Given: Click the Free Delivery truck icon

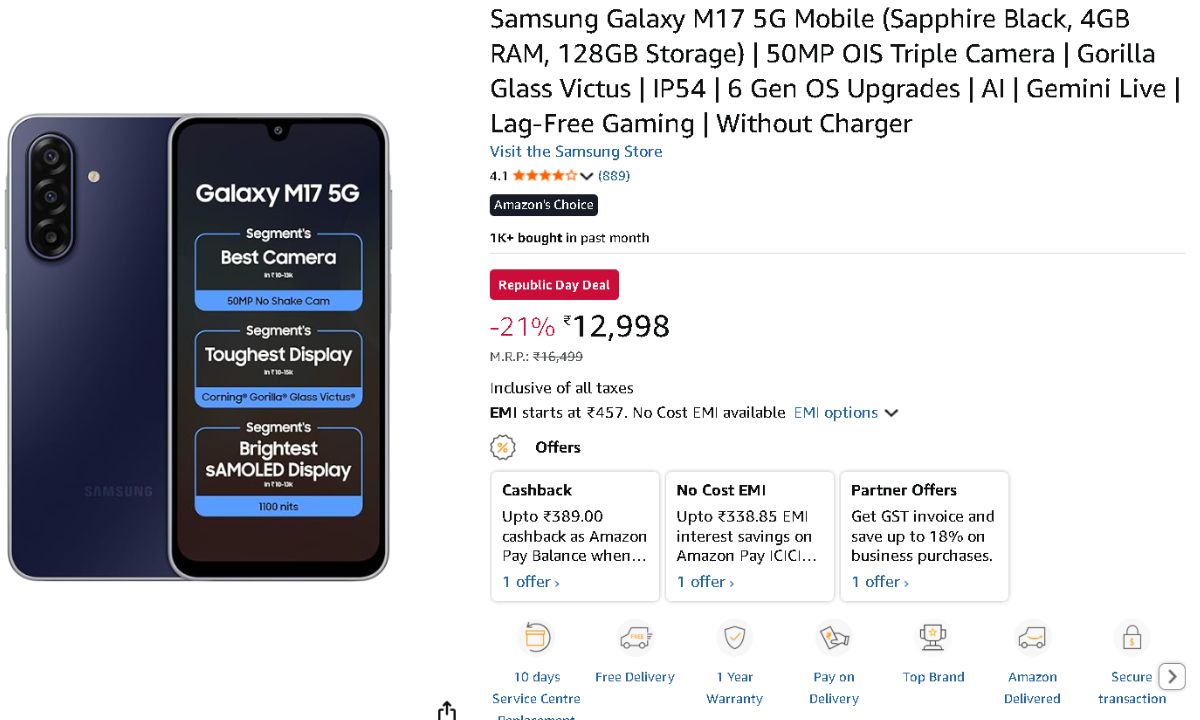Looking at the screenshot, I should click(x=635, y=637).
